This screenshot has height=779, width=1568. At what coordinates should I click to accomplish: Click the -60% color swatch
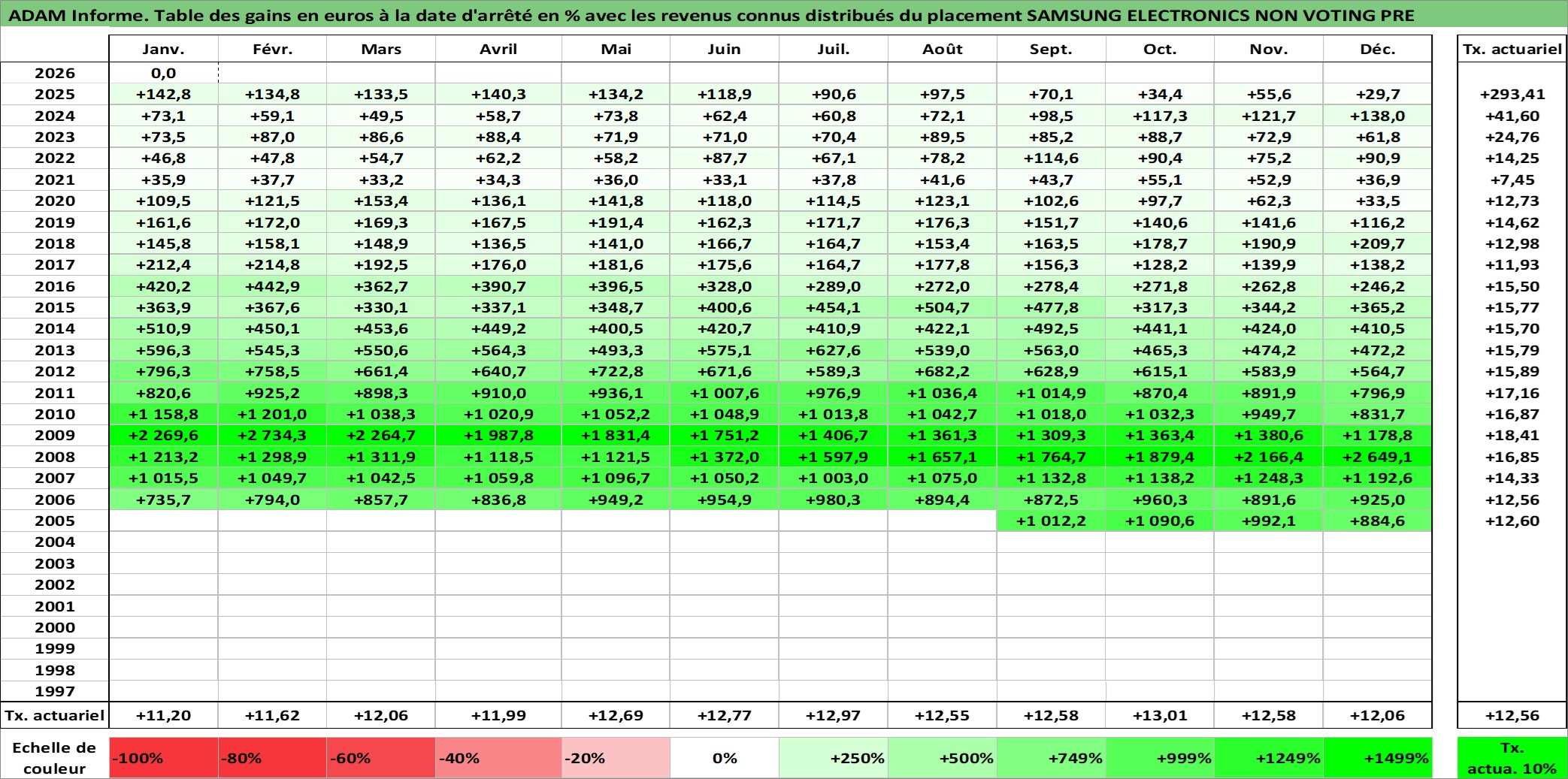click(x=381, y=758)
